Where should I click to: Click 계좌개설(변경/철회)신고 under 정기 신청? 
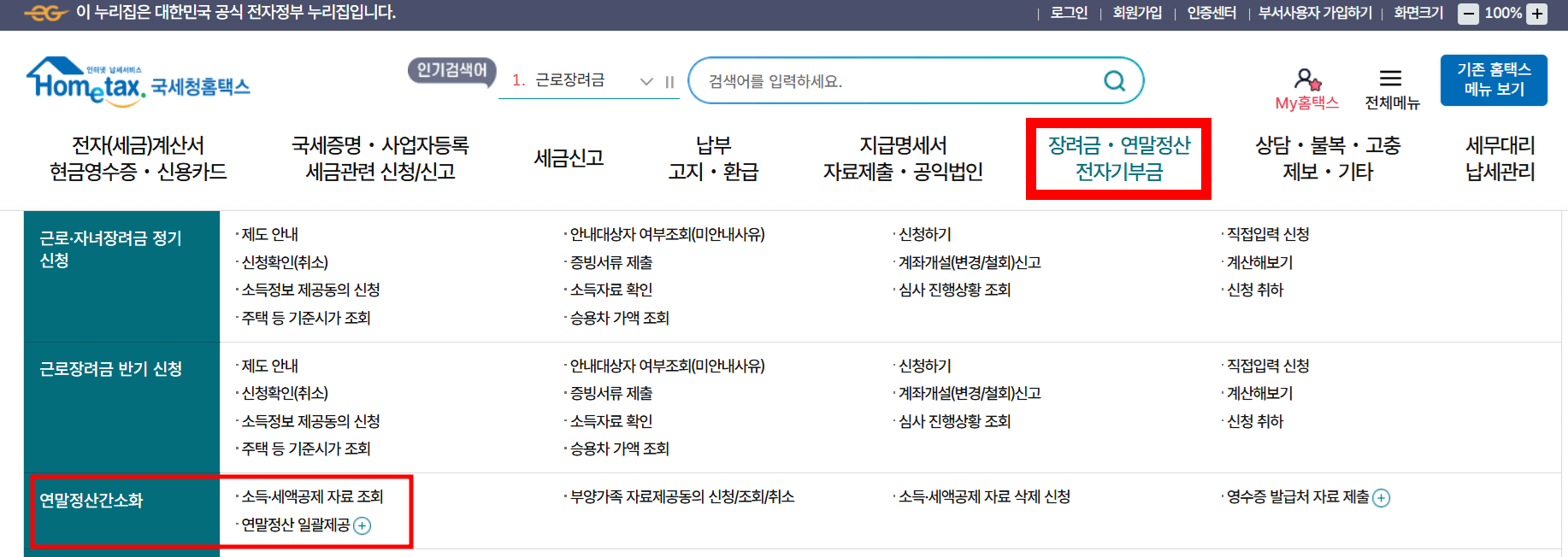pyautogui.click(x=970, y=262)
